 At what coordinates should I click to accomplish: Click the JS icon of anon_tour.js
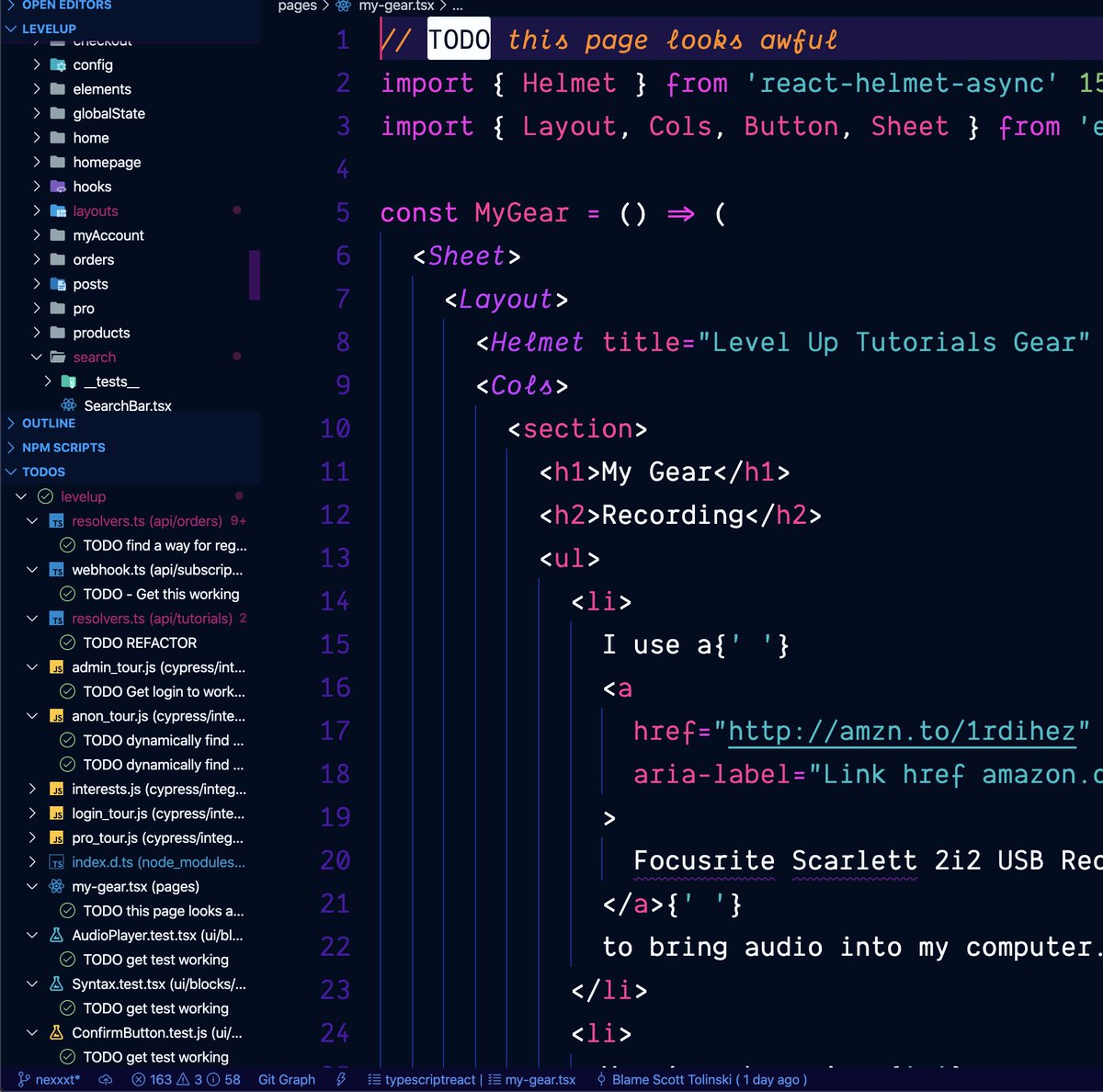pos(56,716)
